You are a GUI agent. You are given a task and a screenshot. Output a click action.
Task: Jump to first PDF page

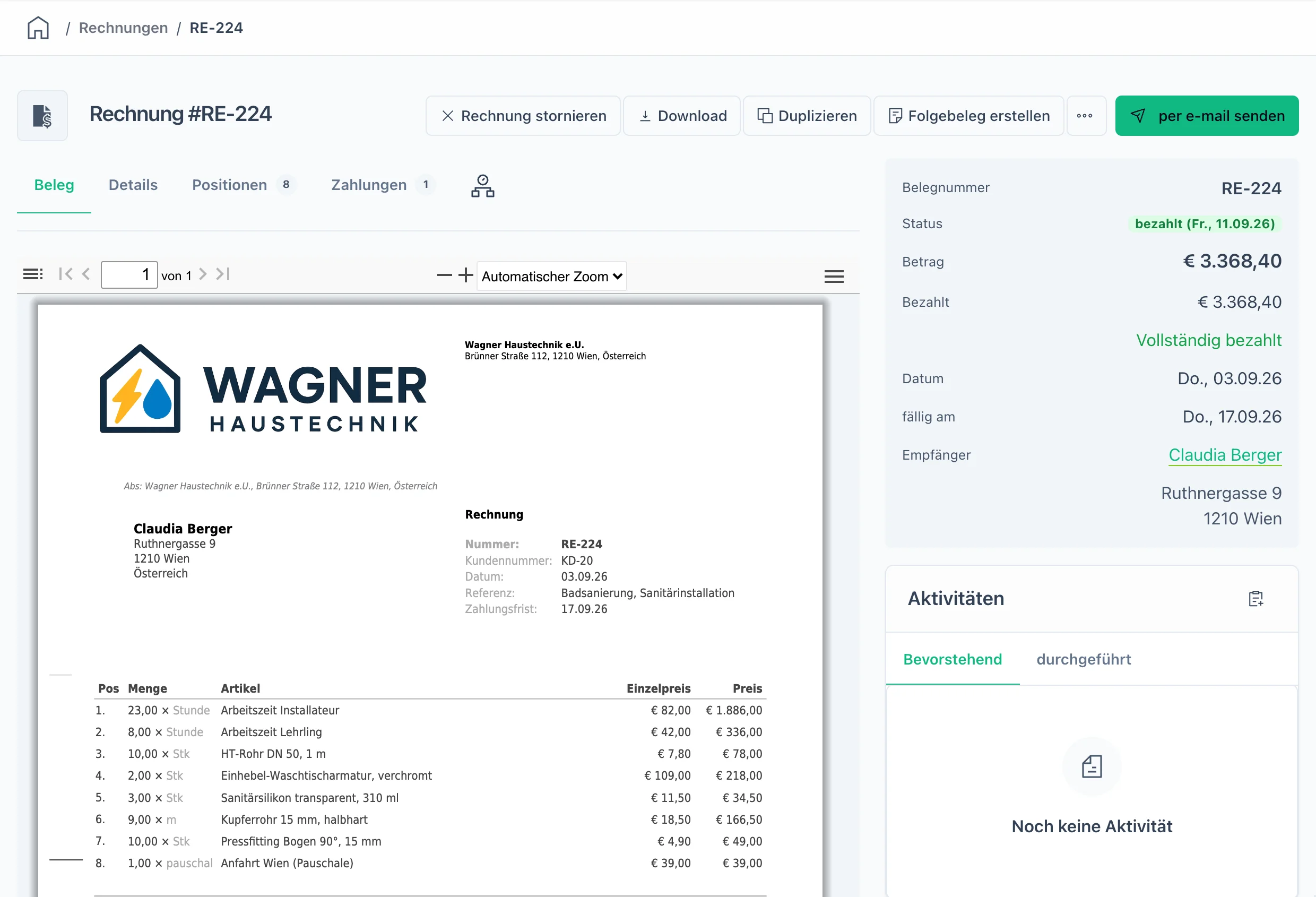[x=66, y=274]
